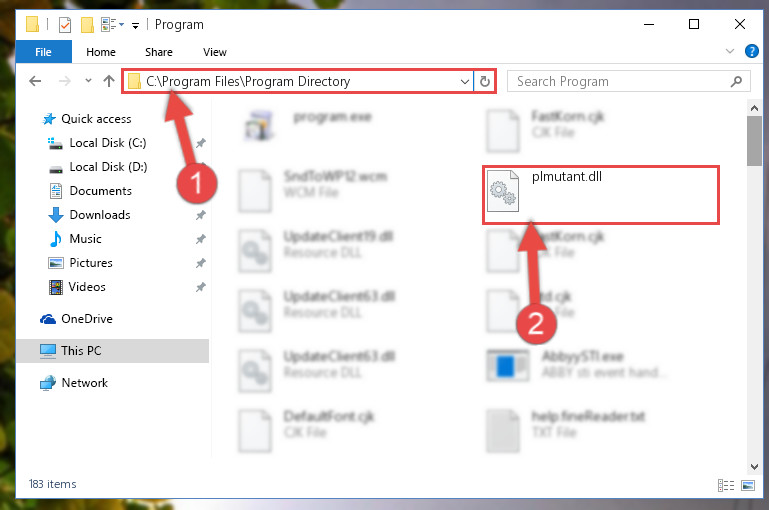Expand the address bar history dropdown

point(464,81)
